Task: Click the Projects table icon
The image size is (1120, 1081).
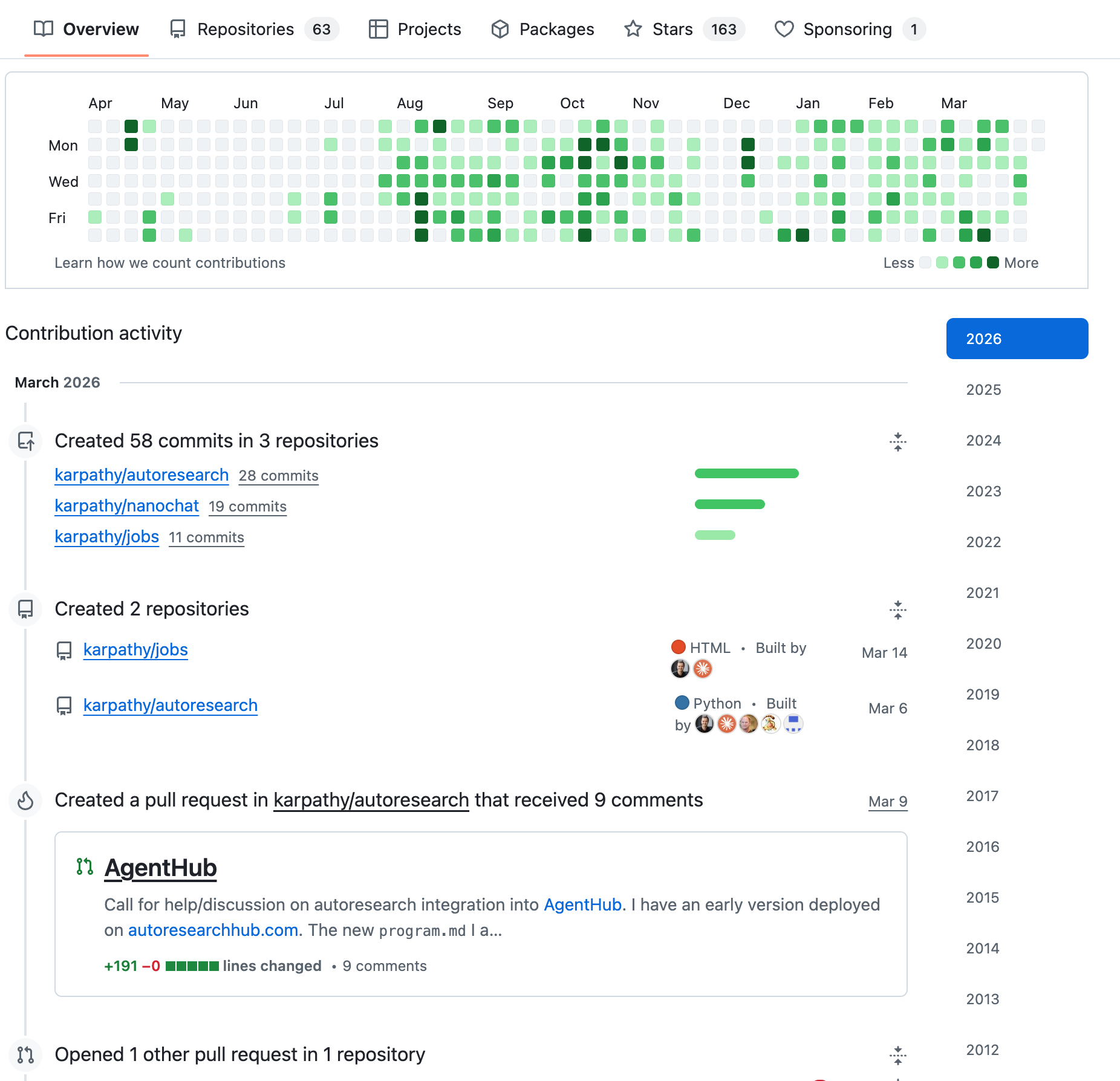Action: 378,29
